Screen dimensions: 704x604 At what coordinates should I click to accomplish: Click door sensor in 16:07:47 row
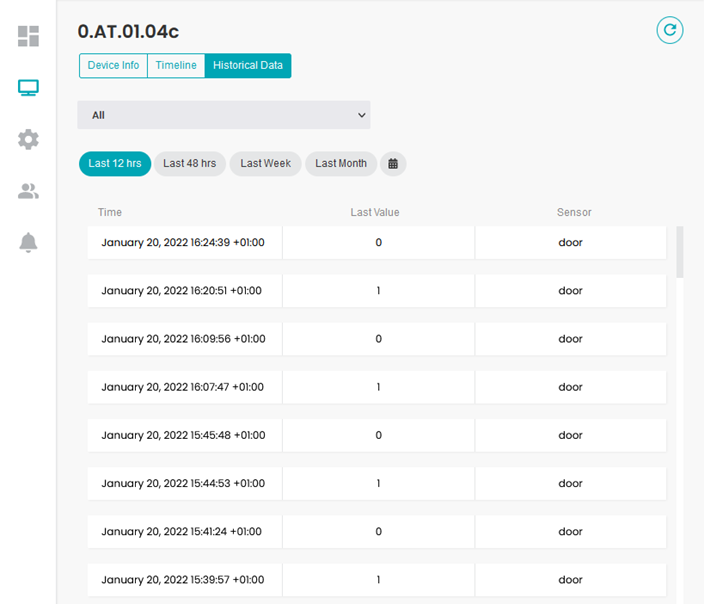[x=571, y=387]
